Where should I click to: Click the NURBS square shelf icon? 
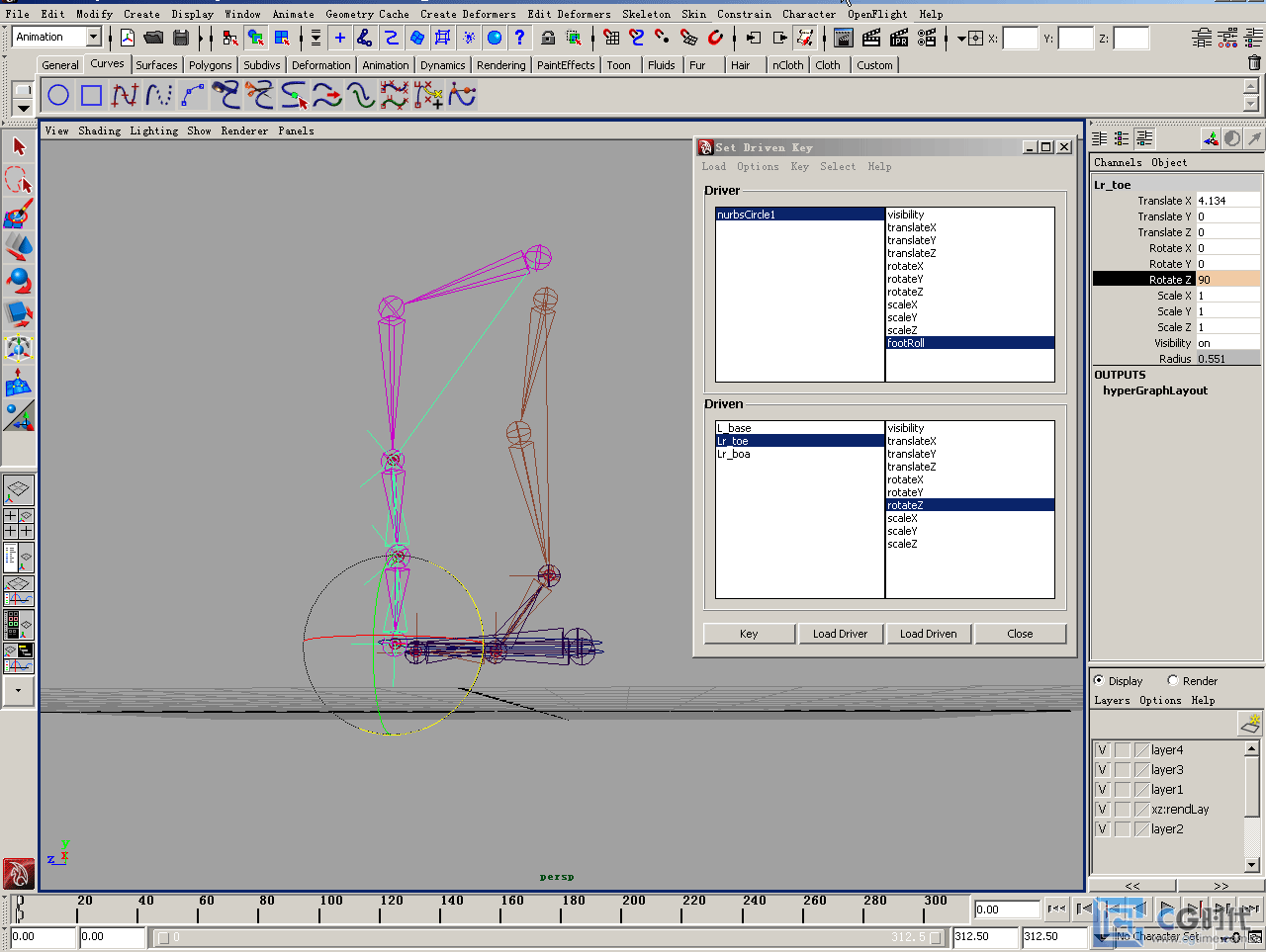pos(92,95)
